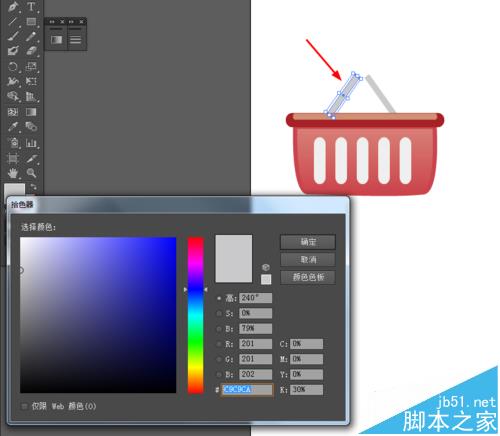Choose the H (hue) radio button
Screen dimensions: 500x436
pos(219,298)
